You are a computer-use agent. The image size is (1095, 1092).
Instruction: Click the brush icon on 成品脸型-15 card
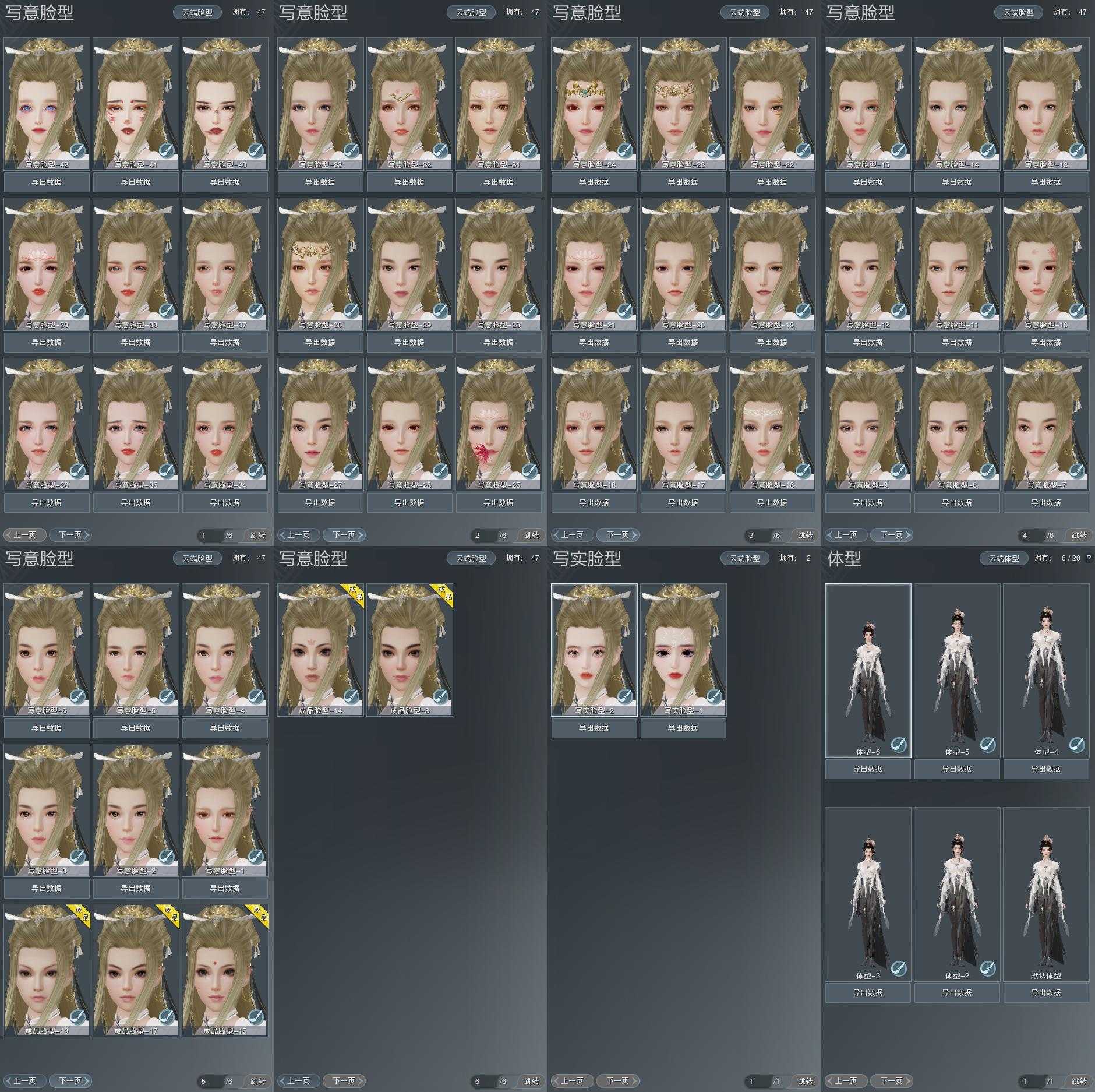click(256, 1017)
